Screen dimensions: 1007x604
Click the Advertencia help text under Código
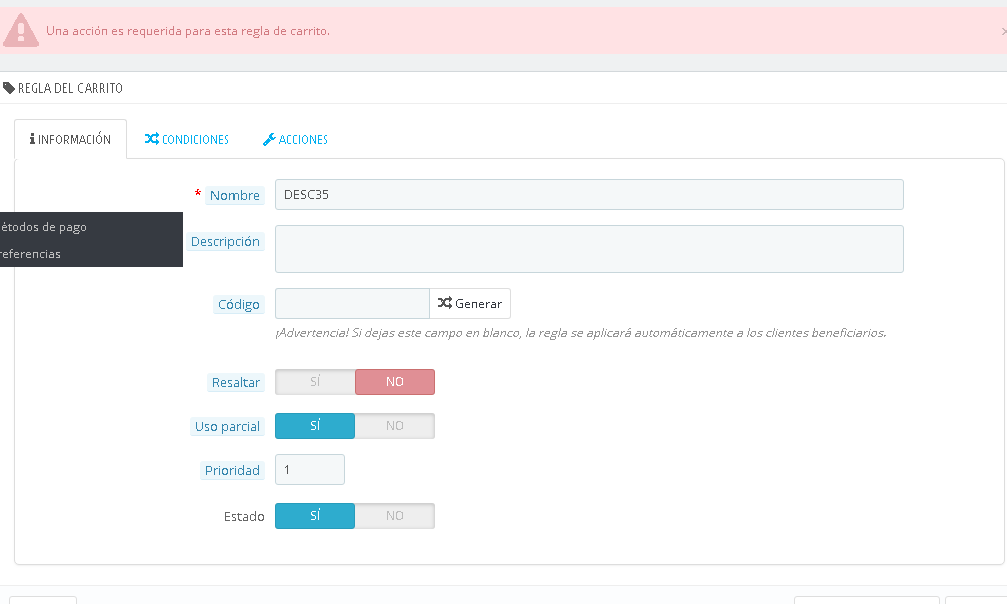(x=581, y=333)
